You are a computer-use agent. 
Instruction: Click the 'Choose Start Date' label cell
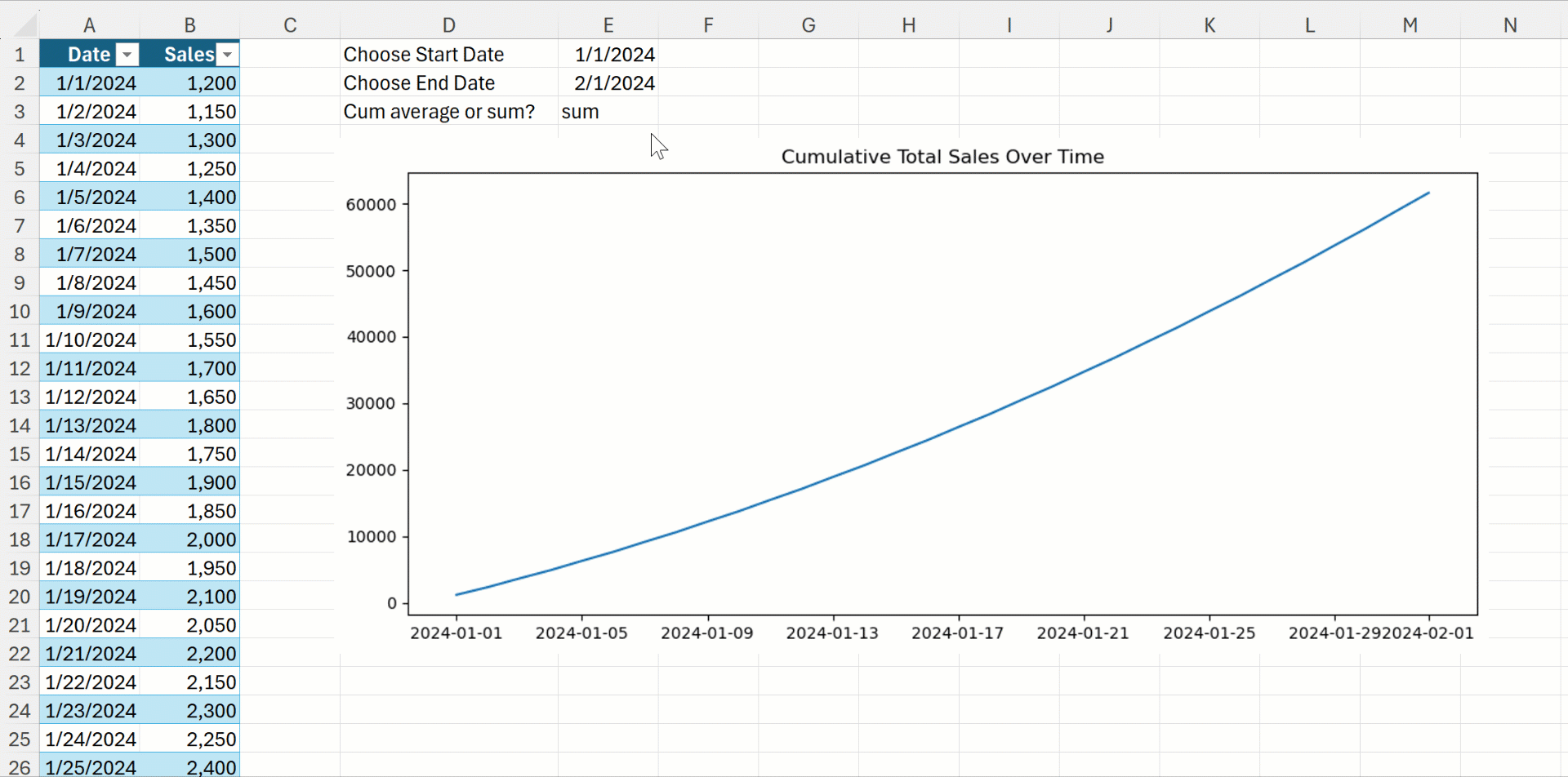[448, 54]
